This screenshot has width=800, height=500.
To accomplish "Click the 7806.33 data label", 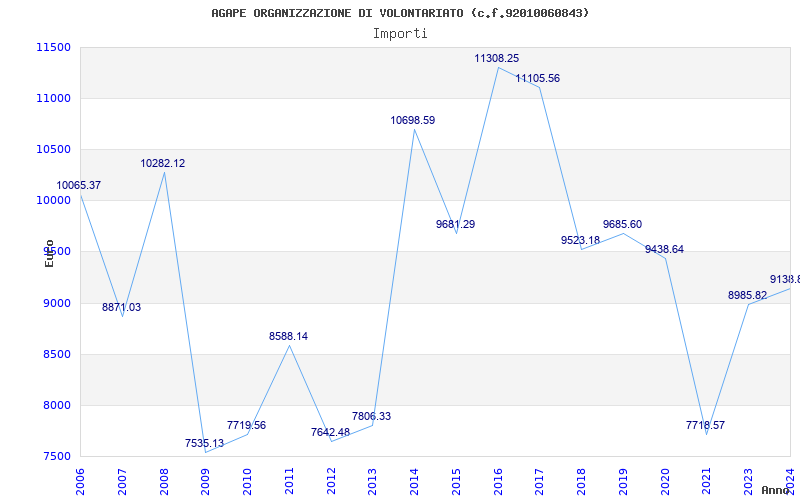I will click(371, 416).
